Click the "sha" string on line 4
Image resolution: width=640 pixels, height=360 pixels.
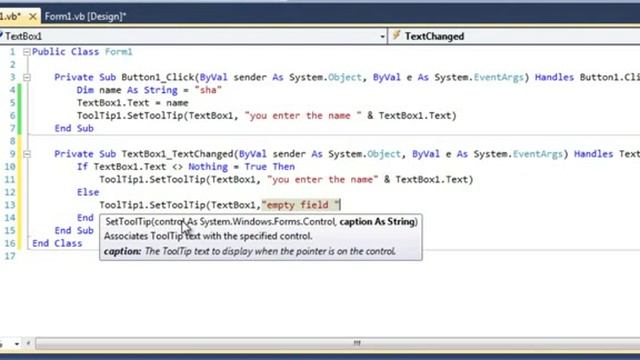[x=208, y=90]
